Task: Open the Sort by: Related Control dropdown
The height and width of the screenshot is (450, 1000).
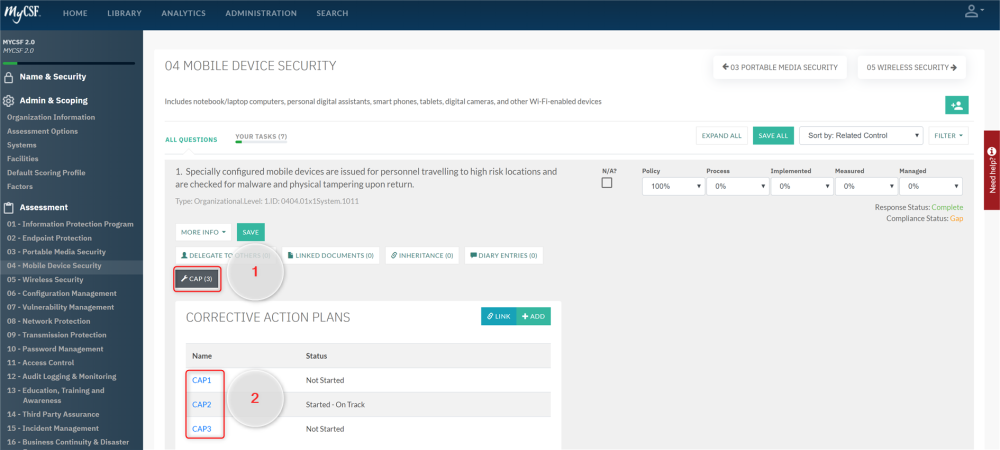Action: coord(861,135)
